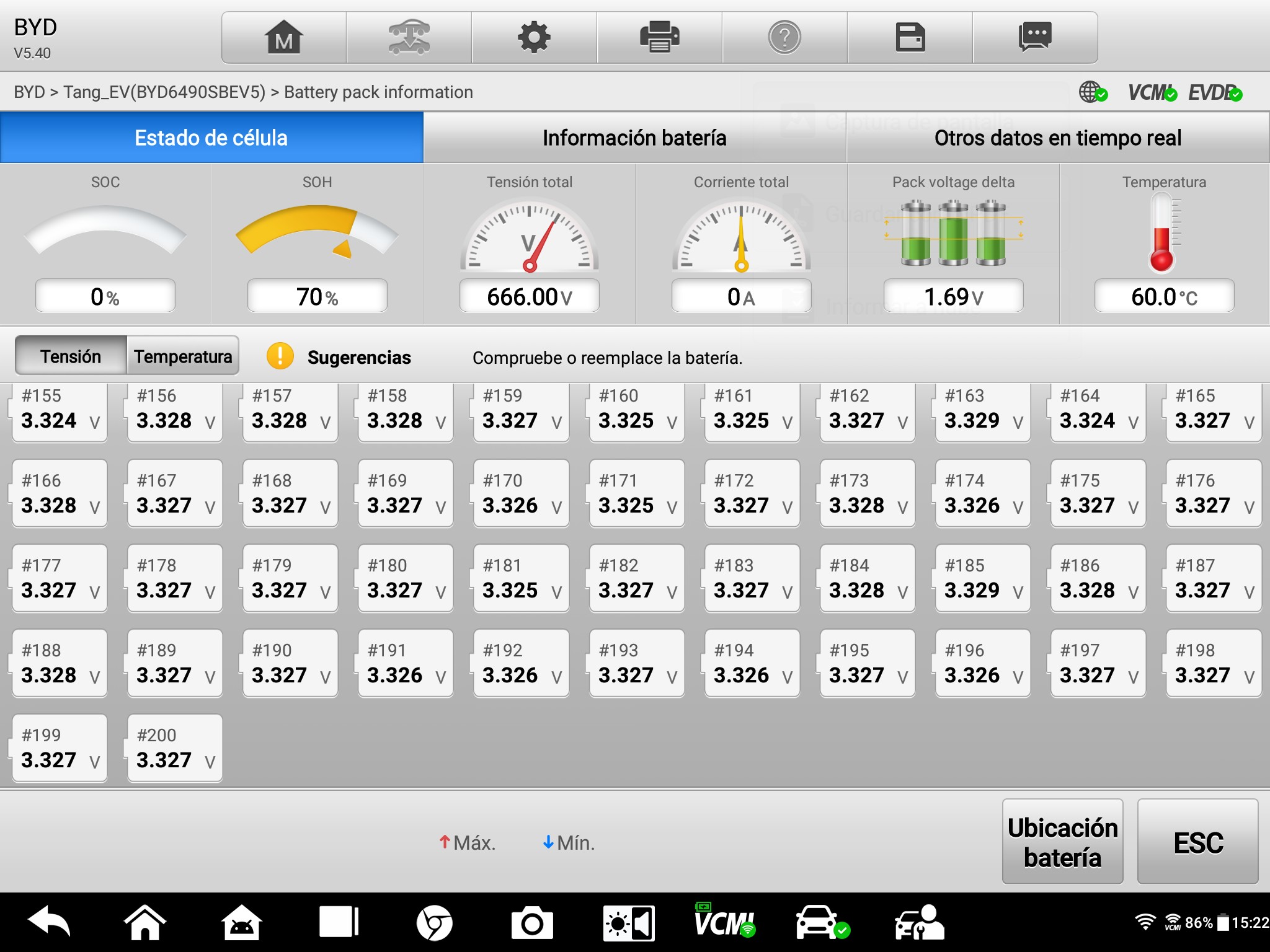The image size is (1270, 952).
Task: Select the Estado de célula tab
Action: pyautogui.click(x=211, y=138)
